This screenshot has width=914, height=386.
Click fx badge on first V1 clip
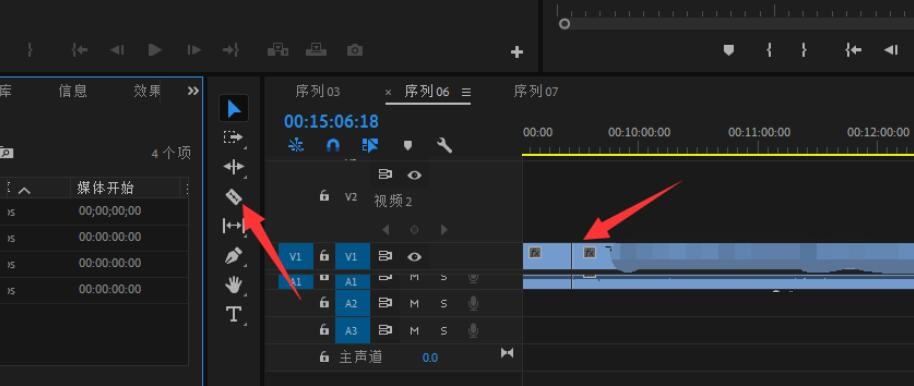pyautogui.click(x=535, y=252)
